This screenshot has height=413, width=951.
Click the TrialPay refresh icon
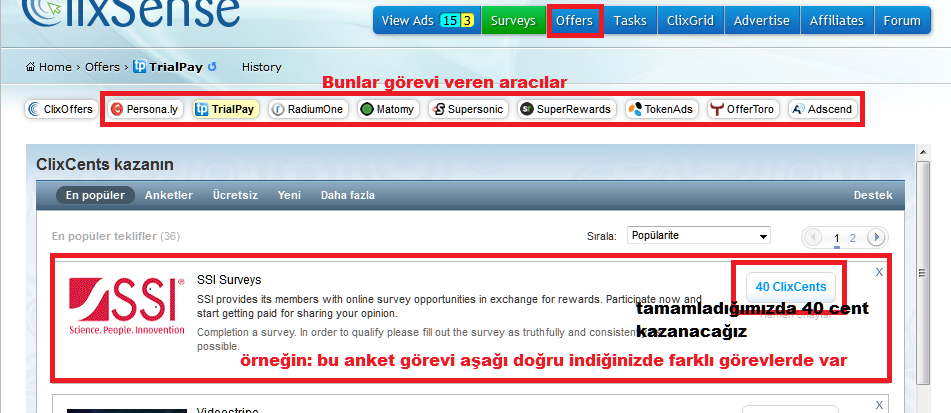212,67
